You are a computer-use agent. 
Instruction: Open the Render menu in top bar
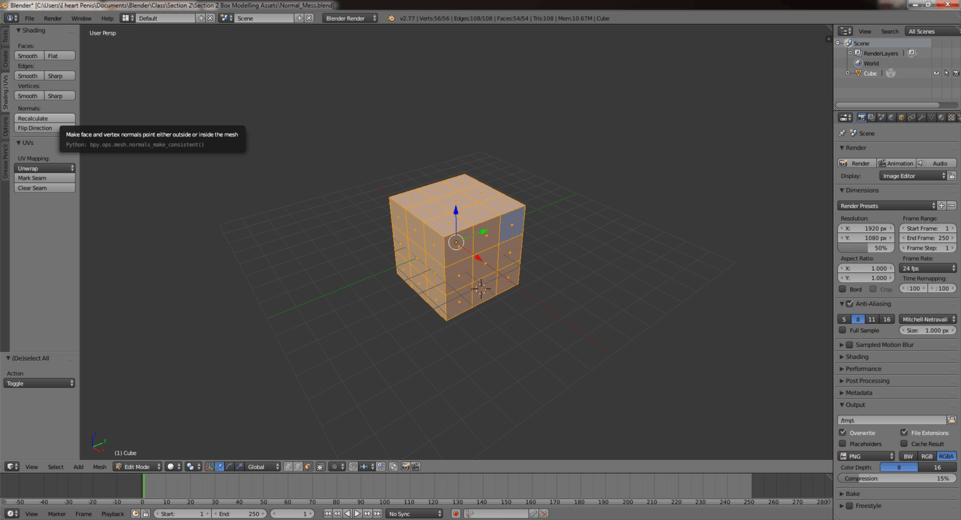[52, 18]
